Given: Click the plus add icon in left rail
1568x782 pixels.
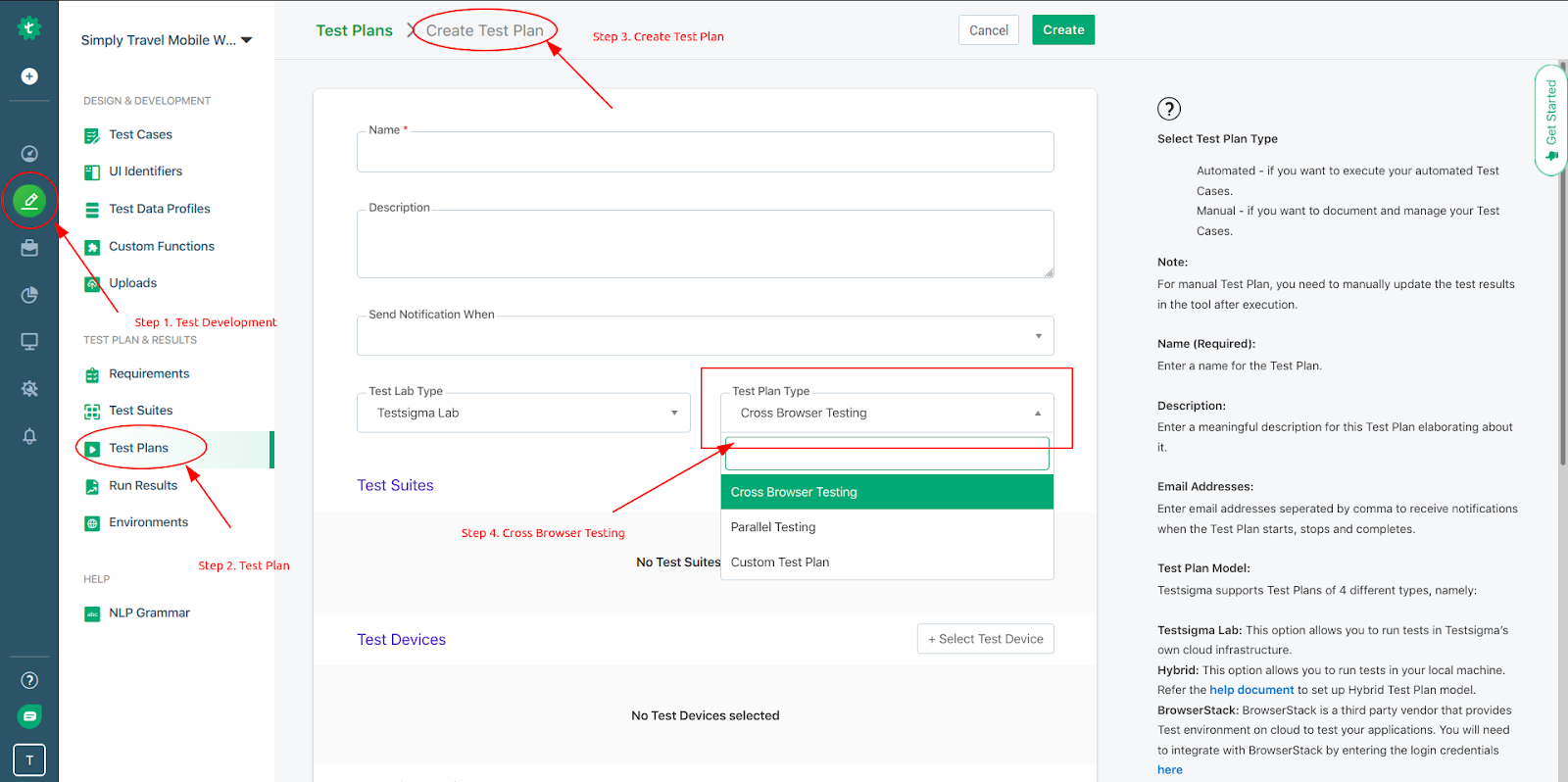Looking at the screenshot, I should click(x=29, y=76).
